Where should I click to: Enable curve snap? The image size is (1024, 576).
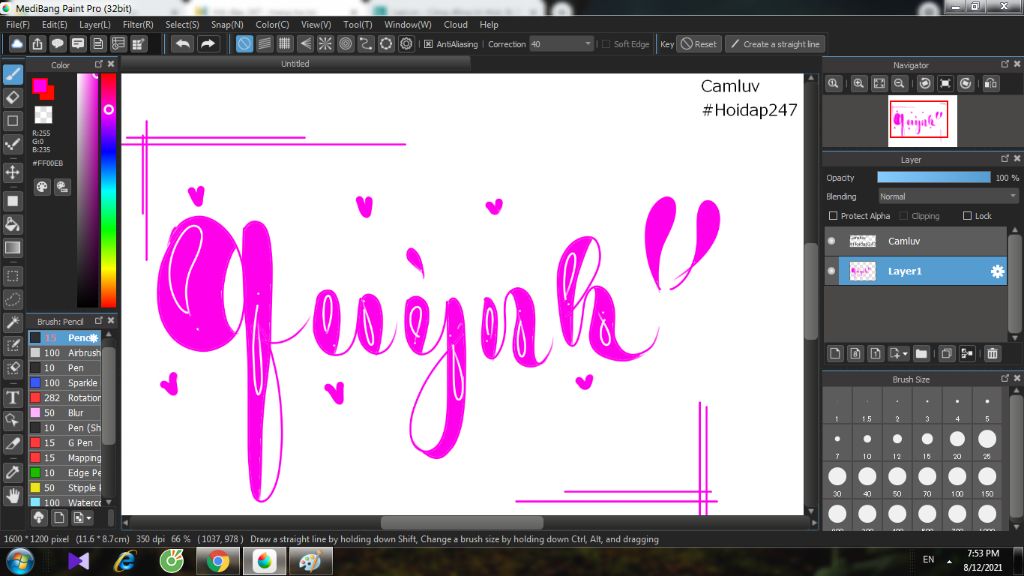pos(366,44)
